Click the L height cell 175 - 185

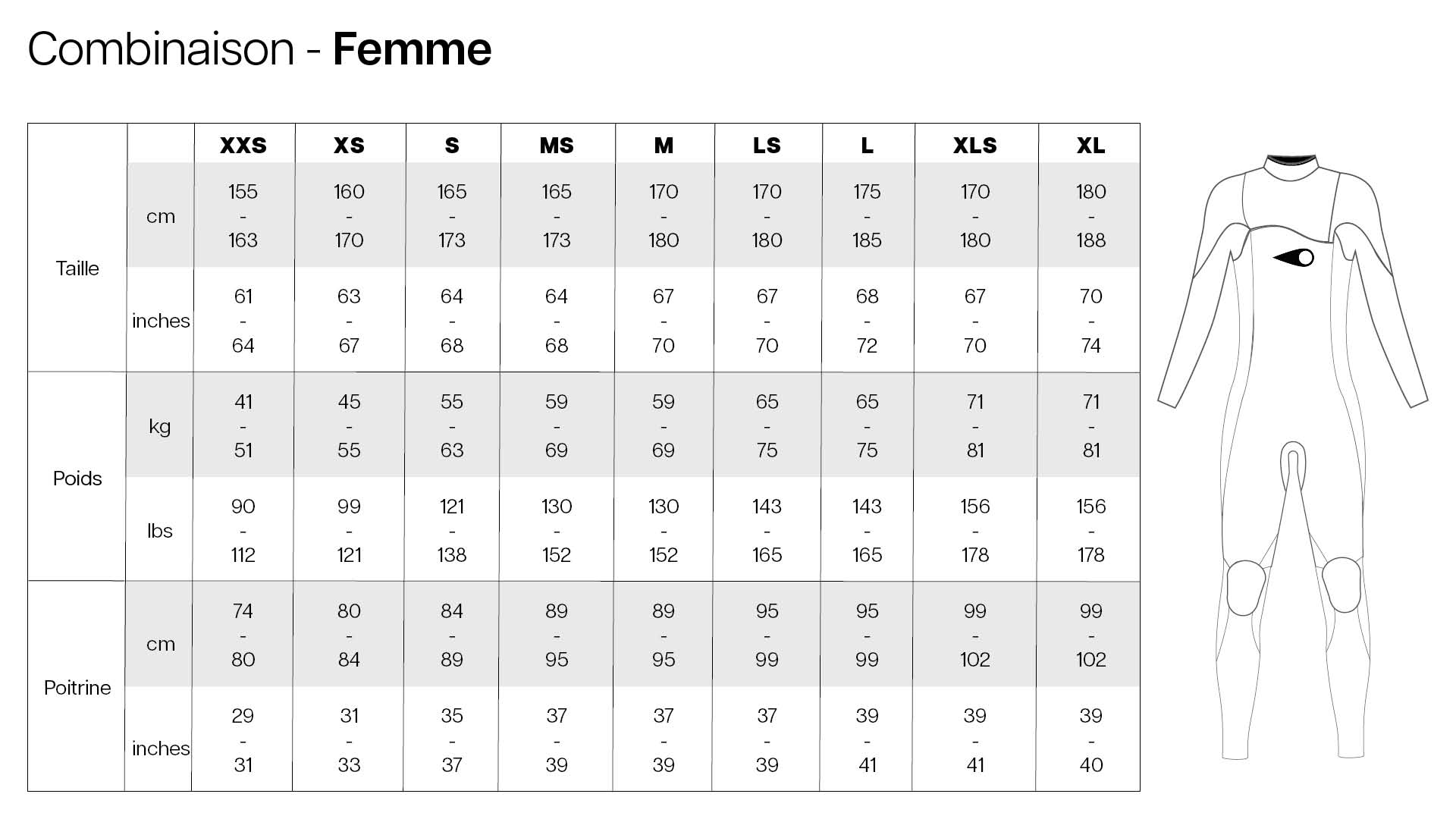(x=867, y=216)
